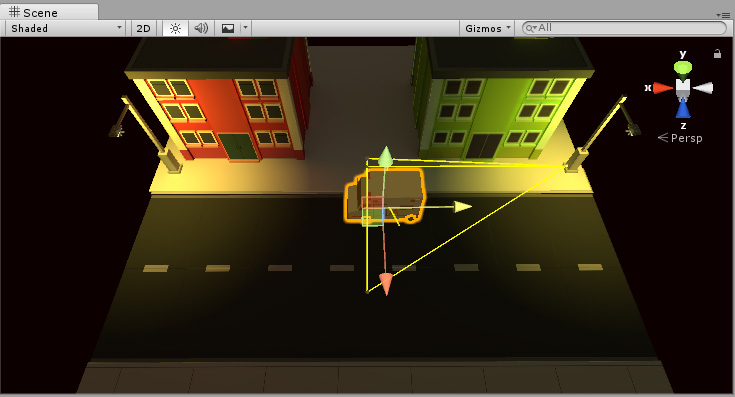Switch to the Scene tab
Viewport: 735px width, 397px height.
click(48, 12)
